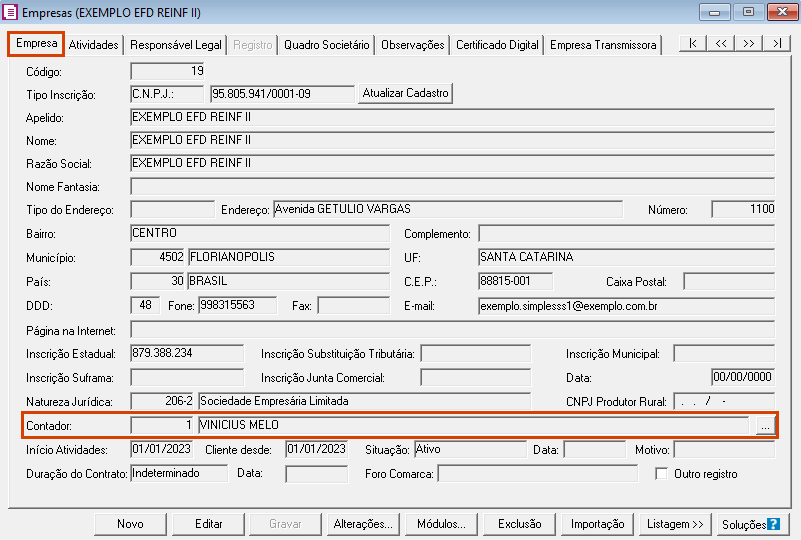Click the Soluções help question mark button
Viewport: 801px width, 540px height.
tap(773, 524)
